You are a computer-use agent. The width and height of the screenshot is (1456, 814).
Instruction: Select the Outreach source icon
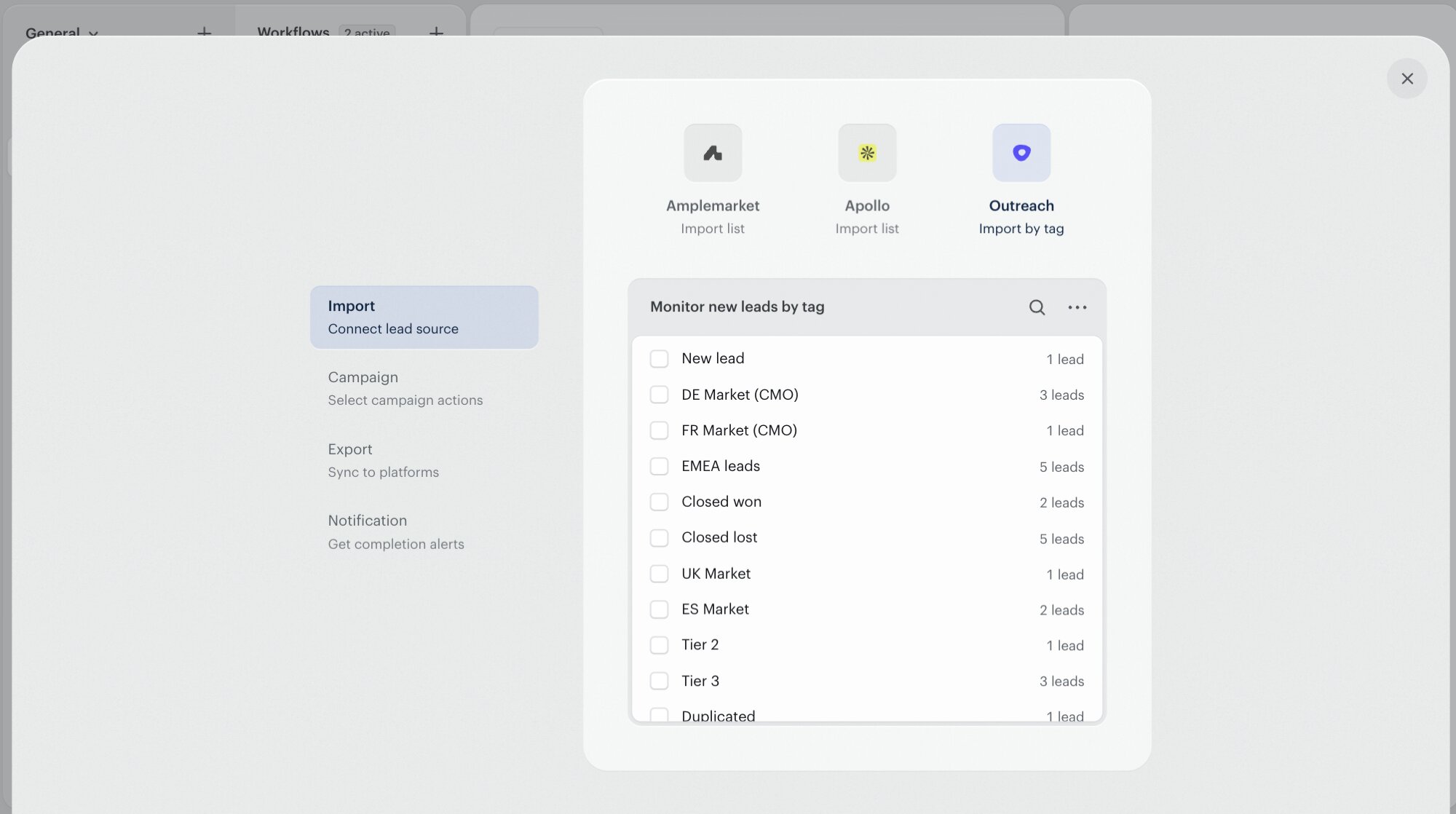click(1021, 153)
